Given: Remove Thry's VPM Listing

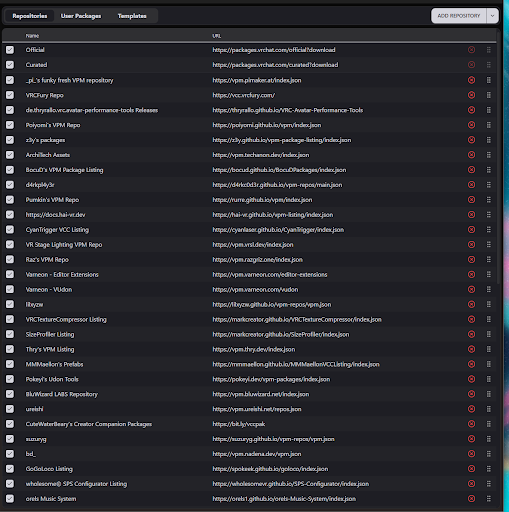Looking at the screenshot, I should 471,349.
